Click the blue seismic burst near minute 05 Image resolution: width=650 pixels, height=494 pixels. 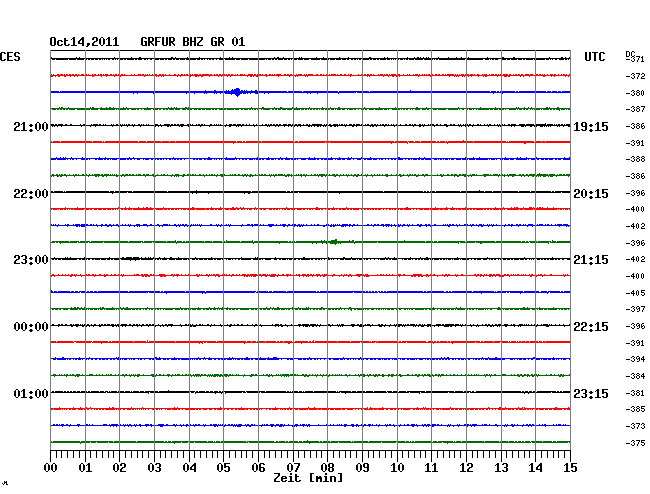[x=237, y=92]
